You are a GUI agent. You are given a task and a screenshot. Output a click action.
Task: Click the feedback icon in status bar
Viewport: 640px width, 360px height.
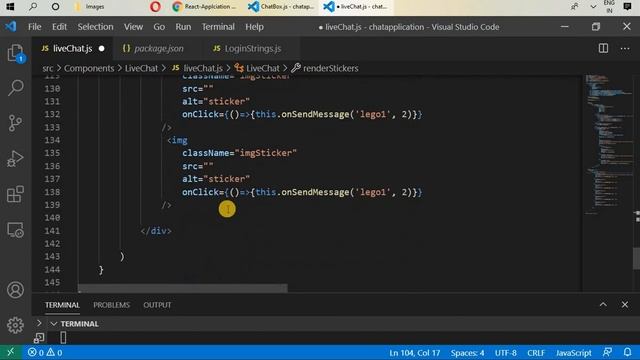(607, 352)
